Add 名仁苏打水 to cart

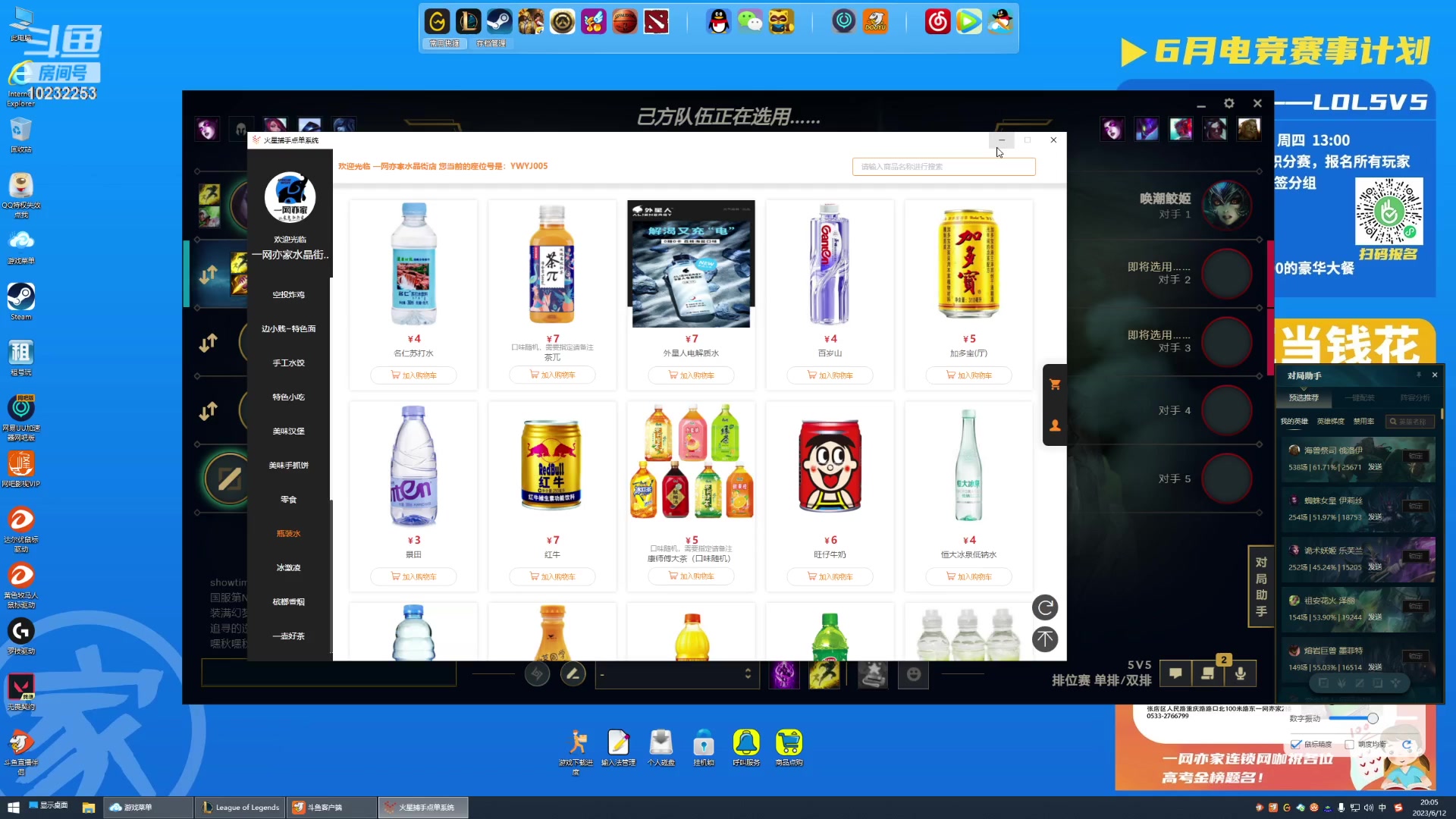pos(413,375)
